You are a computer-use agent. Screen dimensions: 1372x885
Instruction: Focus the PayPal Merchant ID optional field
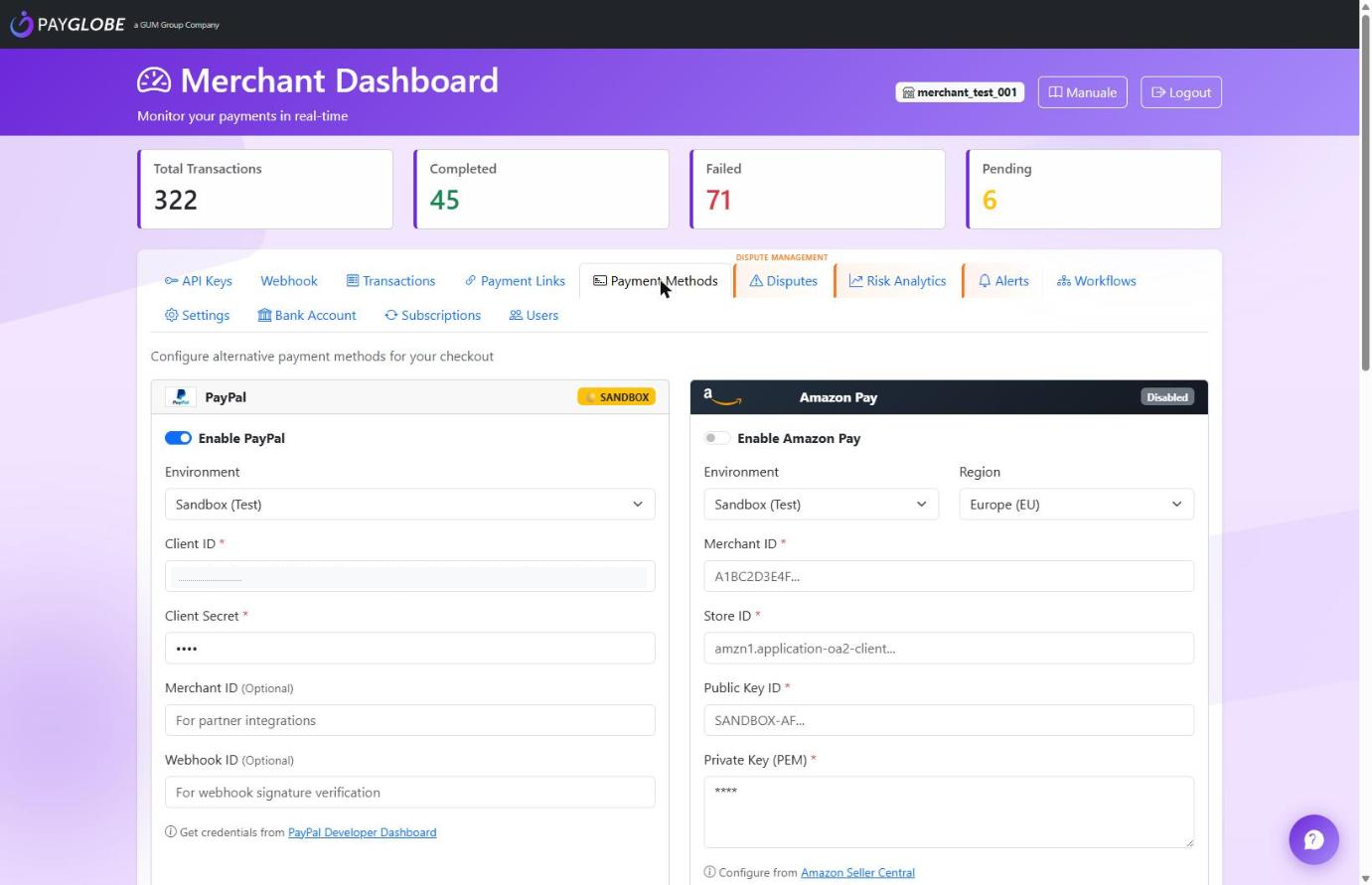click(409, 720)
